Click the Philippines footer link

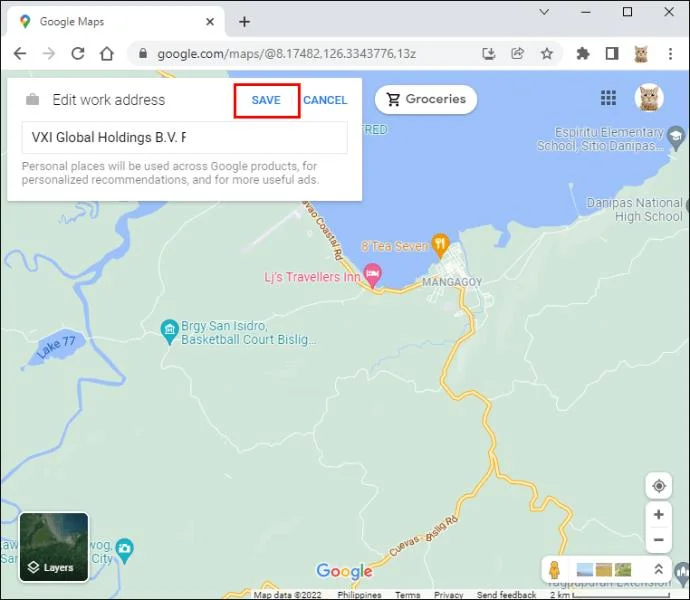[359, 595]
